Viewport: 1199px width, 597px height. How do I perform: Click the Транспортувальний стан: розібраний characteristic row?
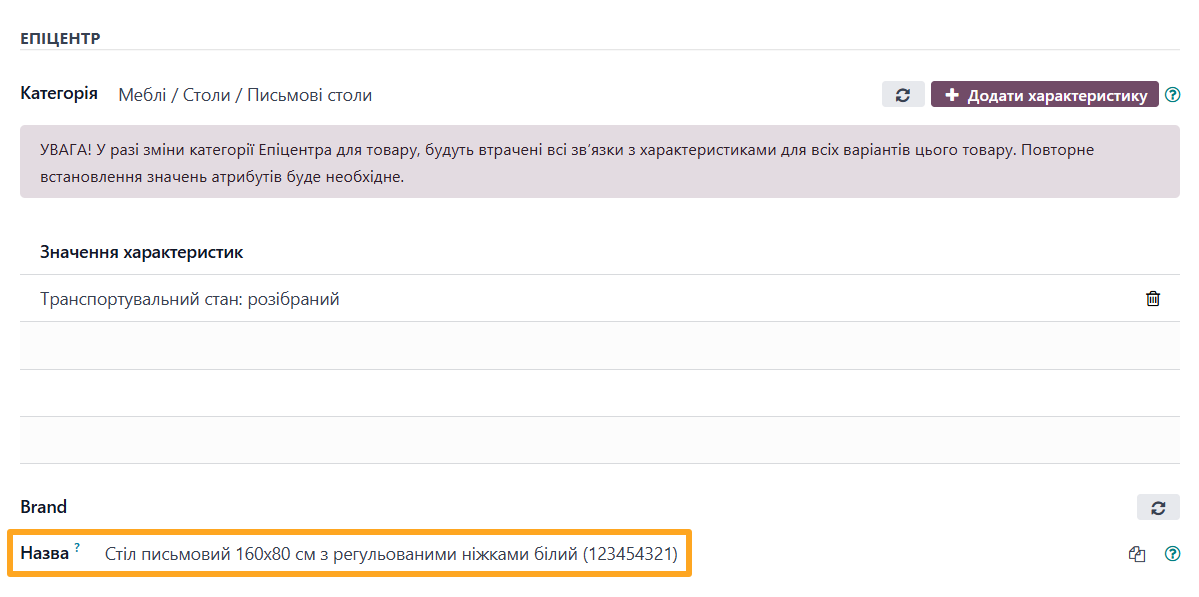[x=188, y=298]
